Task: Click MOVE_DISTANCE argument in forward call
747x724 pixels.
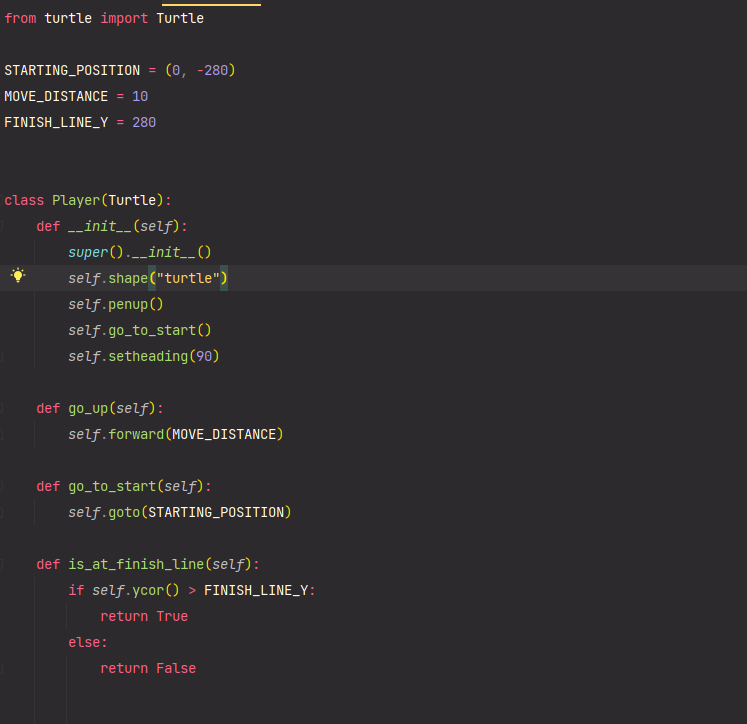Action: click(224, 434)
